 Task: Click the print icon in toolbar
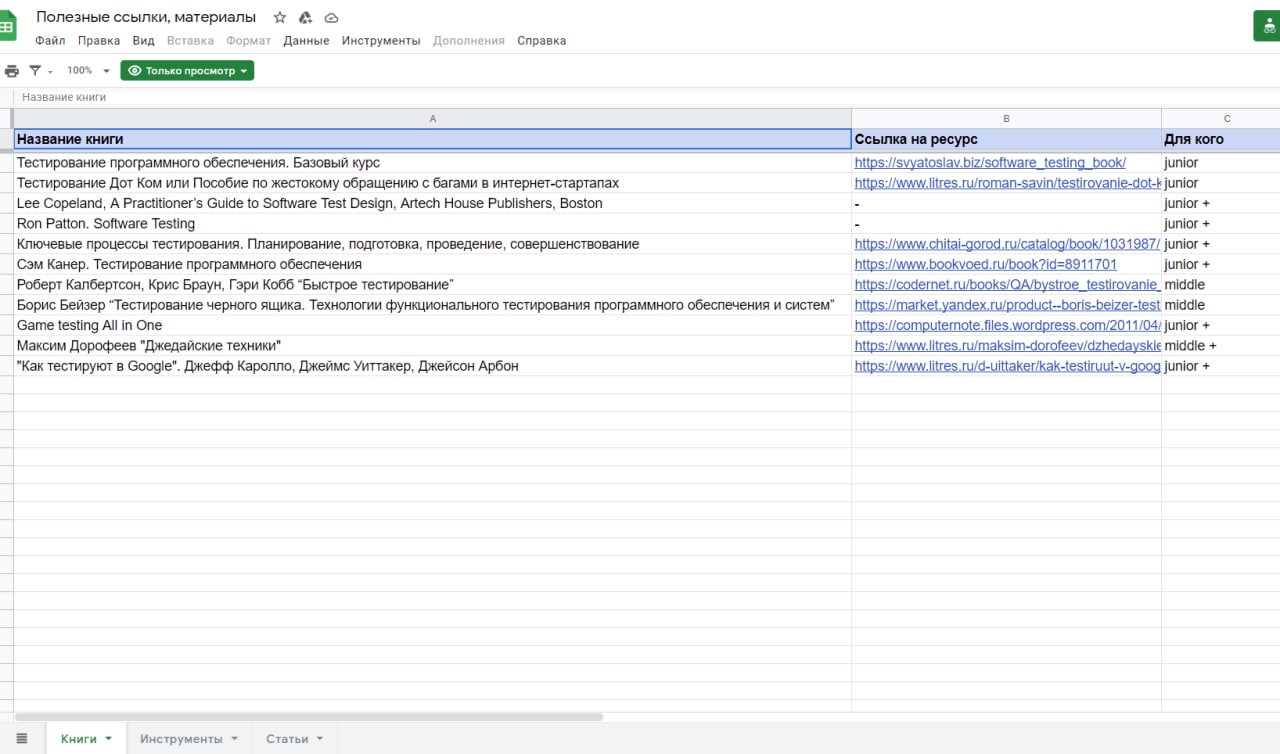12,71
